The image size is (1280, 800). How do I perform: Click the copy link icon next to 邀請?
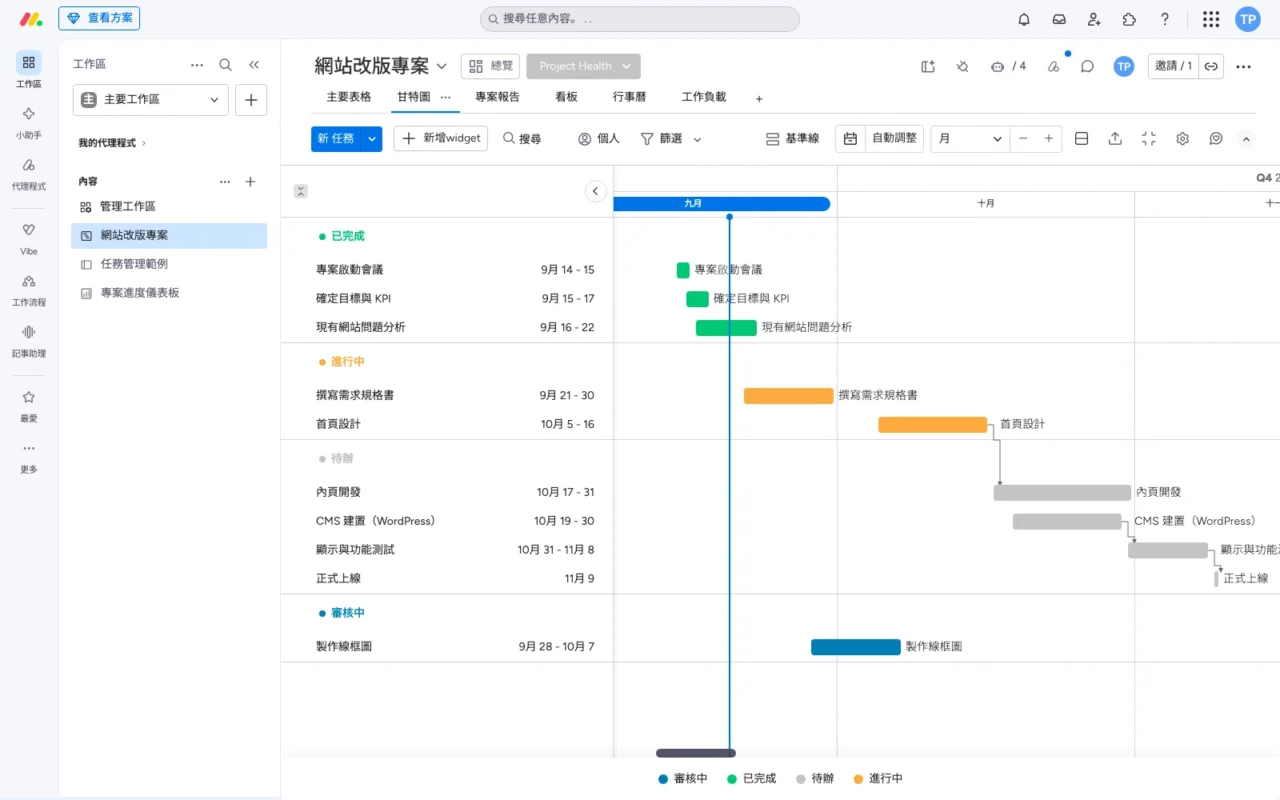pos(1211,66)
